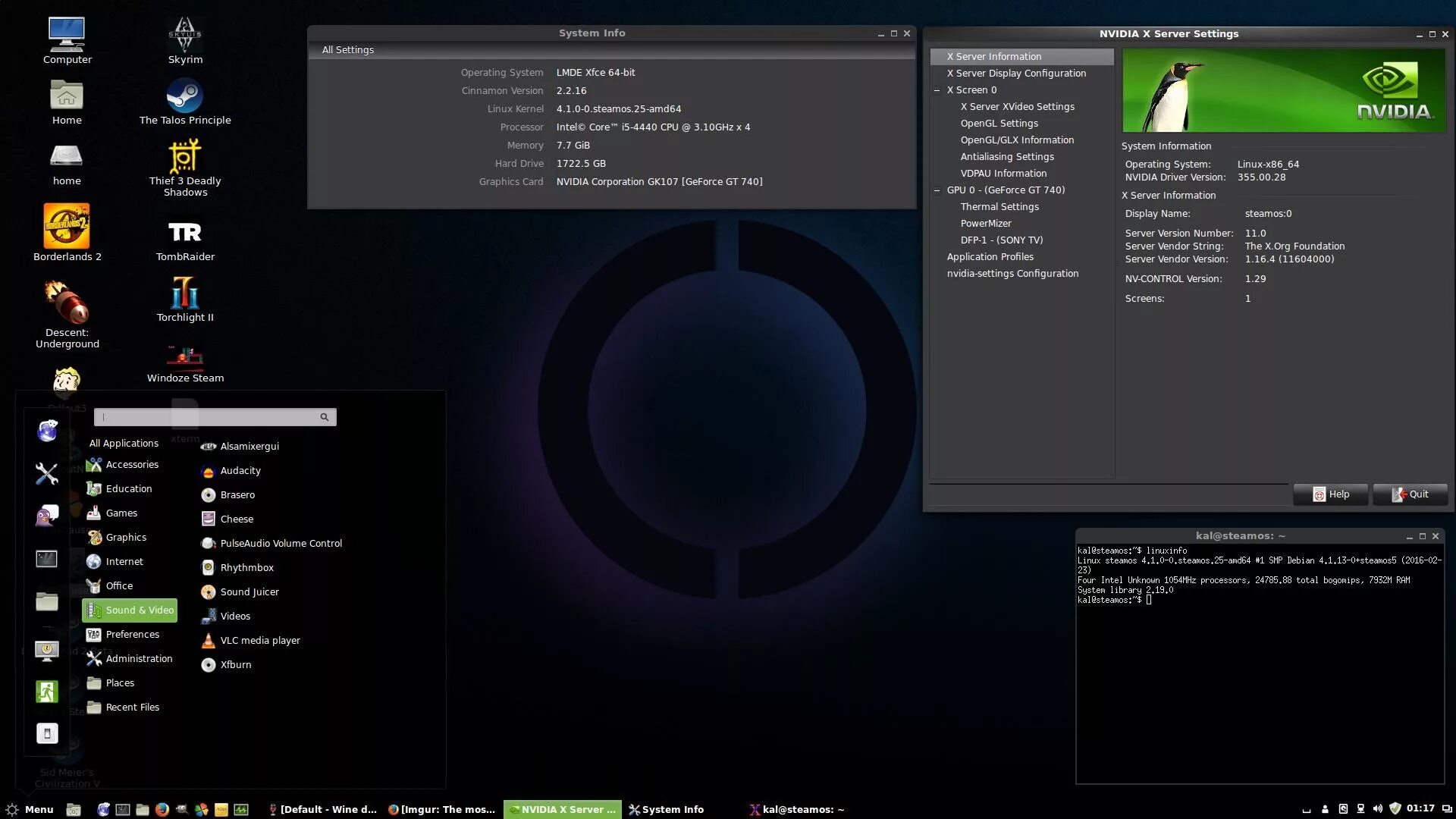Select OpenGL Settings in NVIDIA tree
Screen dimensions: 1456x819
[999, 123]
